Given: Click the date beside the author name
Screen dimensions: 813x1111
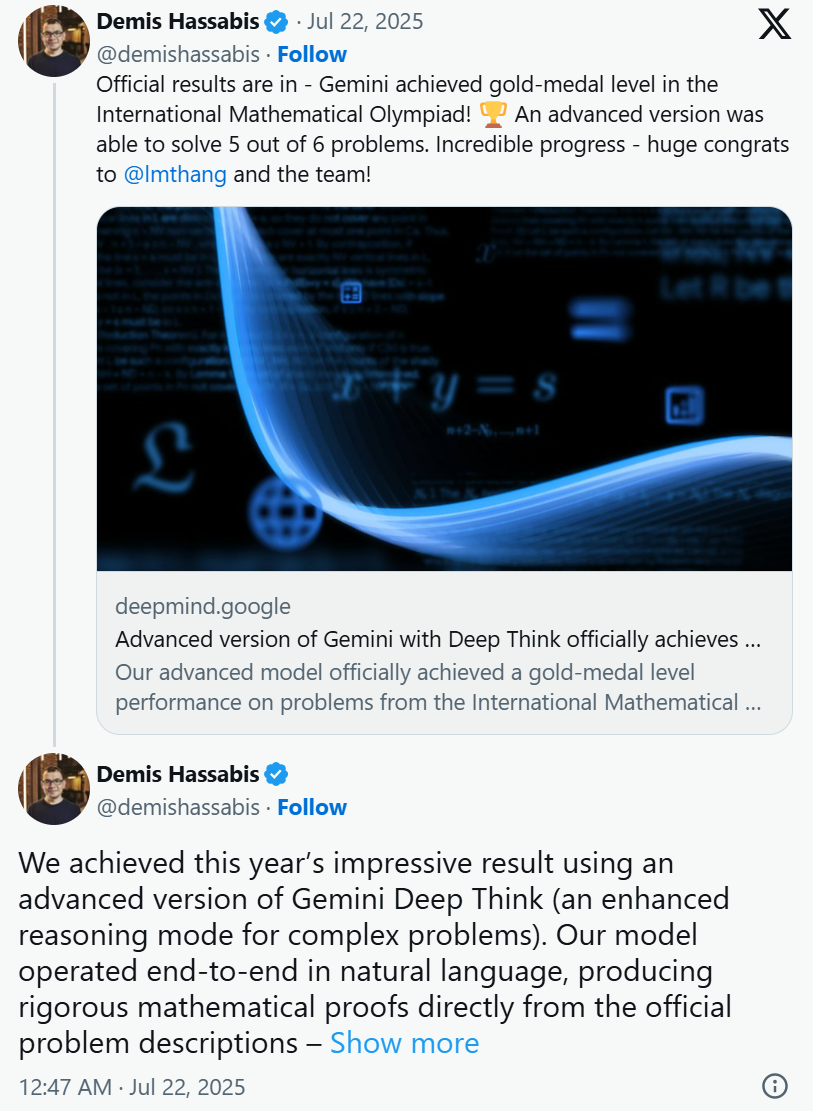Looking at the screenshot, I should coord(364,20).
